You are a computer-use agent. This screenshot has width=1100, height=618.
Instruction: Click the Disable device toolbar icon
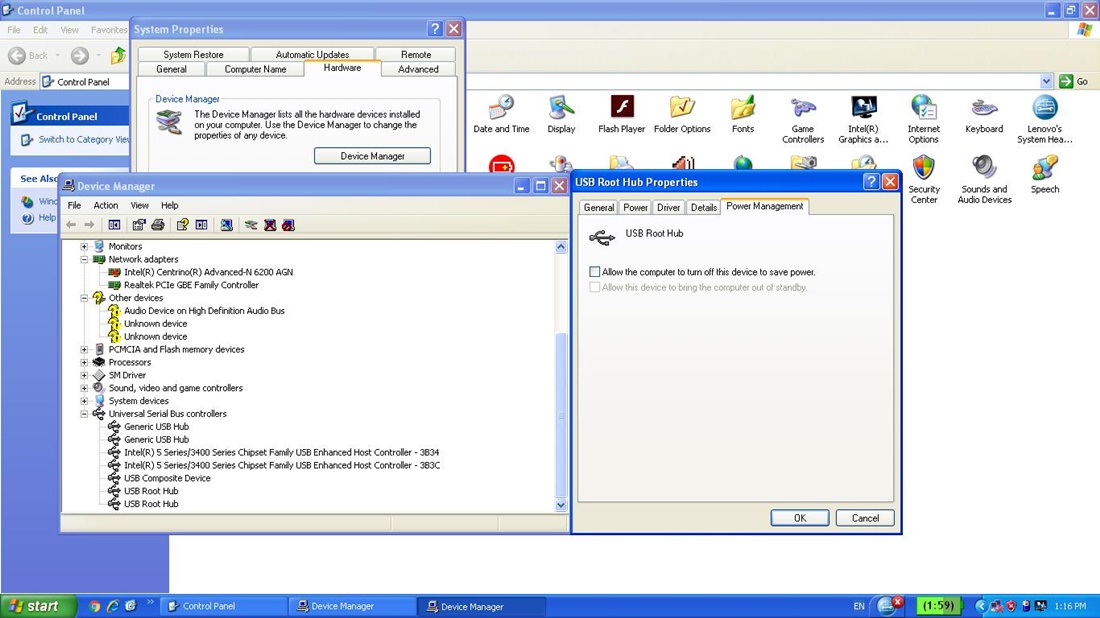(x=288, y=225)
